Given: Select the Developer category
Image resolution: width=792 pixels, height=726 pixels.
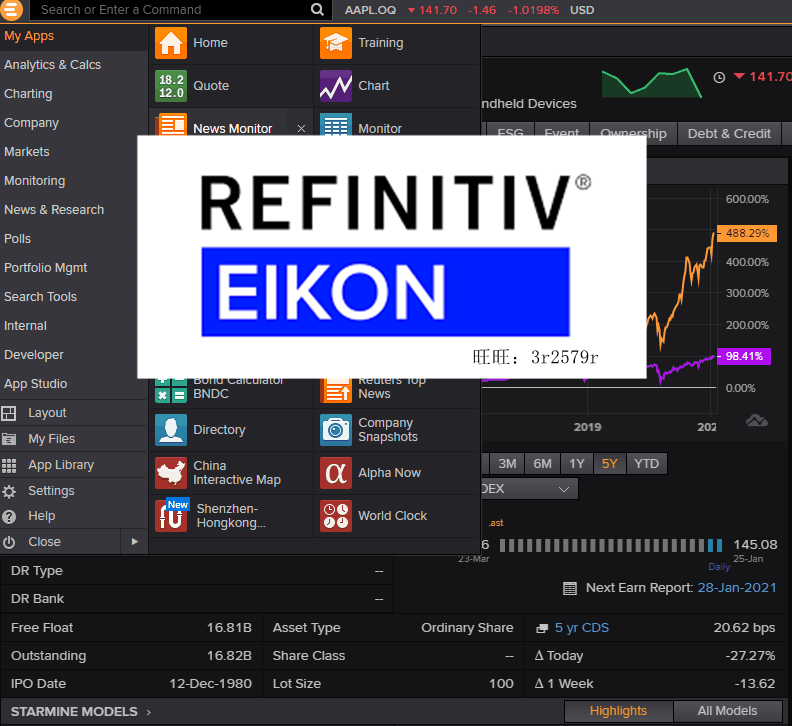Looking at the screenshot, I should point(34,355).
